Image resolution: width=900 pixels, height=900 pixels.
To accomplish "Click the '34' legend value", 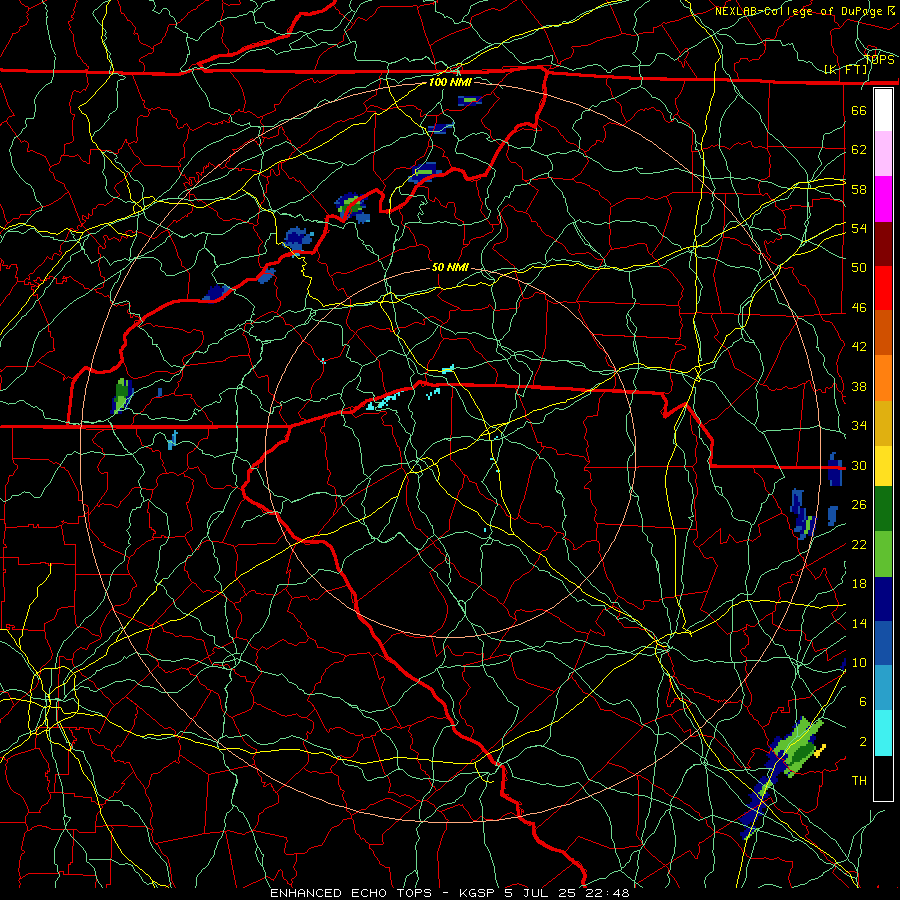I will pos(859,426).
